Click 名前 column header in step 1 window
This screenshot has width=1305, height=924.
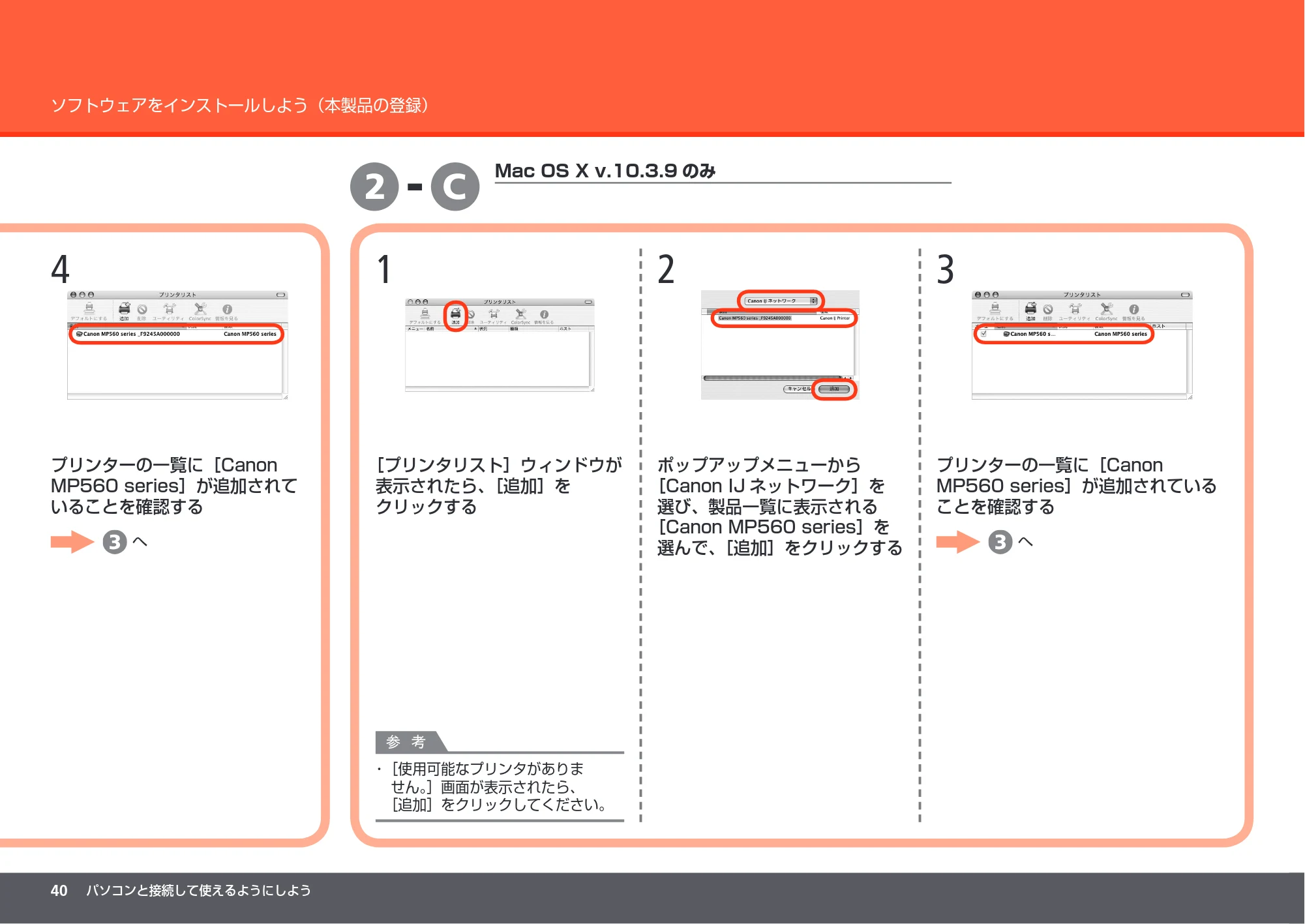pos(450,329)
